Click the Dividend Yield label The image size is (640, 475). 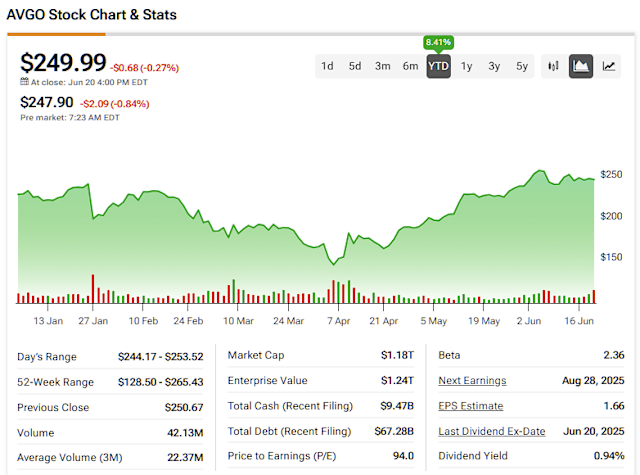(x=473, y=456)
